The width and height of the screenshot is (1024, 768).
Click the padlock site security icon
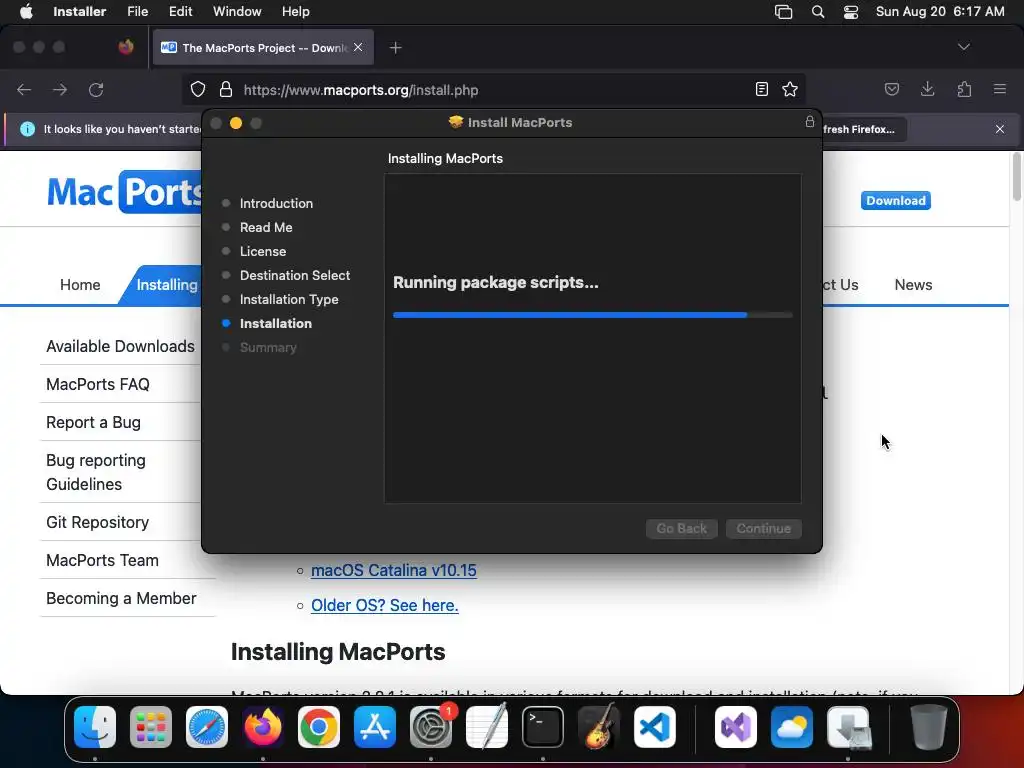[x=226, y=89]
